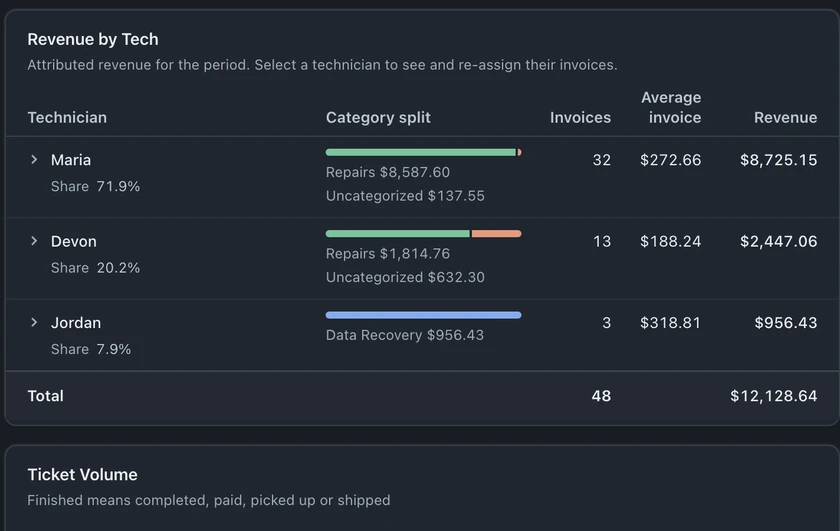Click Devon's Share 20.2% text
The height and width of the screenshot is (531, 840).
click(95, 268)
